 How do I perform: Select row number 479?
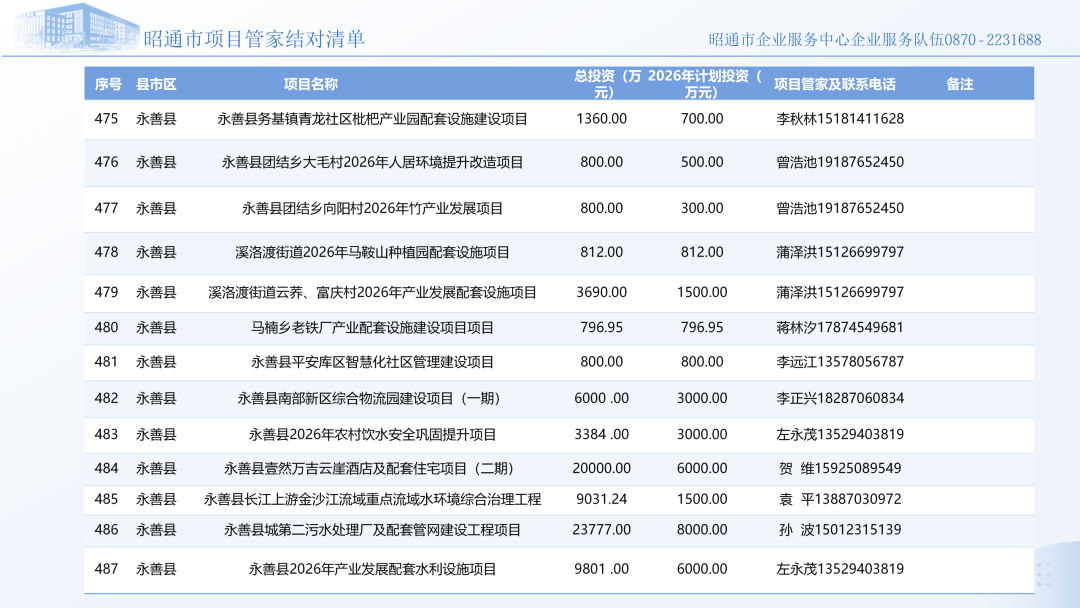[x=106, y=293]
